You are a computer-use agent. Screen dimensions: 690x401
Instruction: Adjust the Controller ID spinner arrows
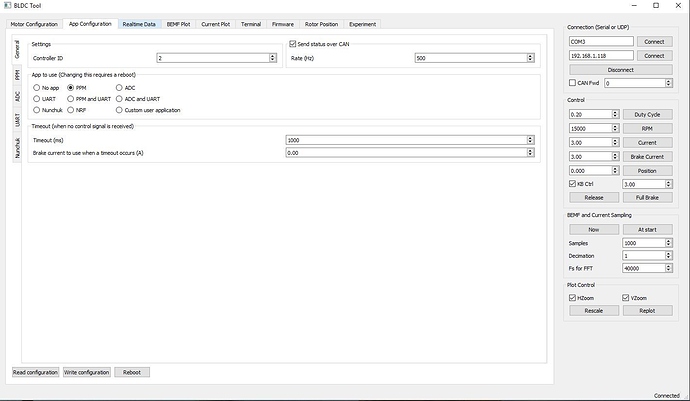click(272, 58)
